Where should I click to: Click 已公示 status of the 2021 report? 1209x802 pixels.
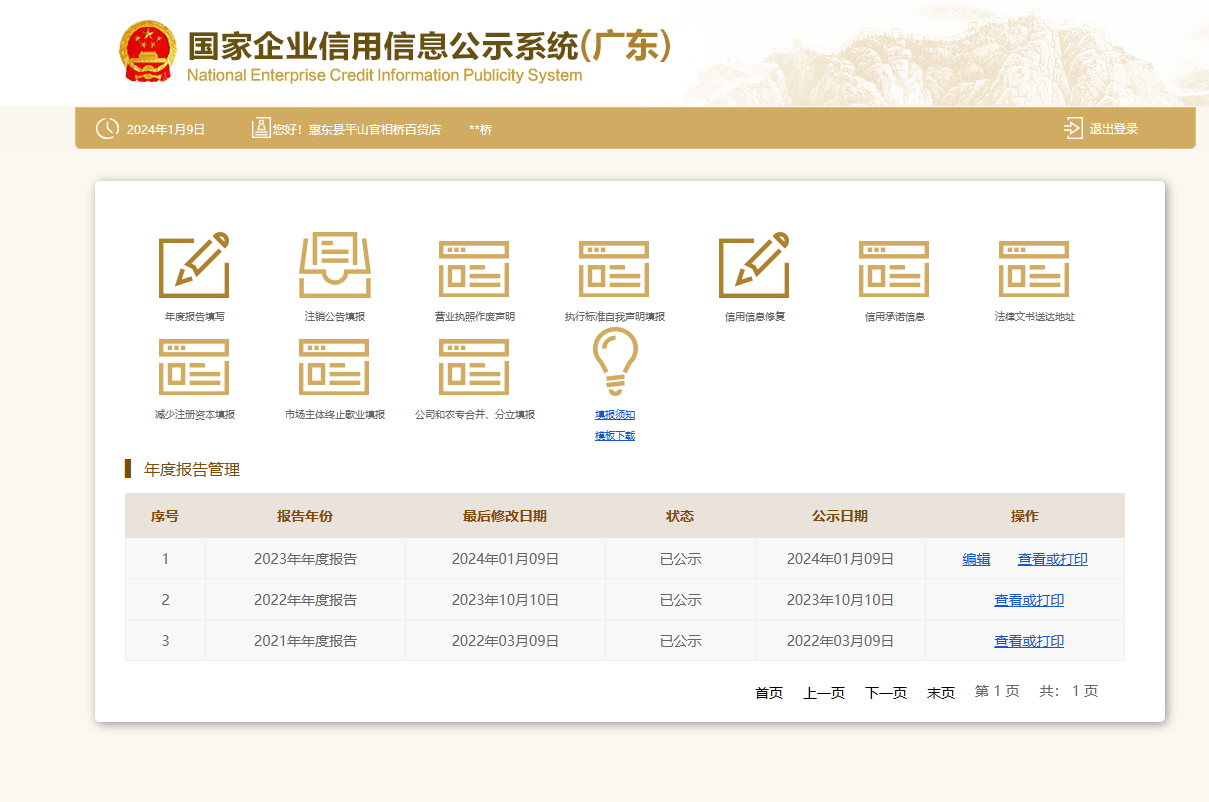(680, 641)
